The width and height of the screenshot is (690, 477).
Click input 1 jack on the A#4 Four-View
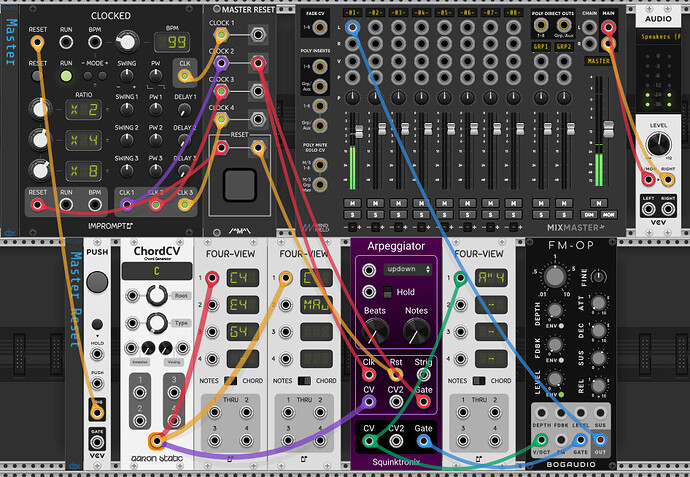(460, 278)
